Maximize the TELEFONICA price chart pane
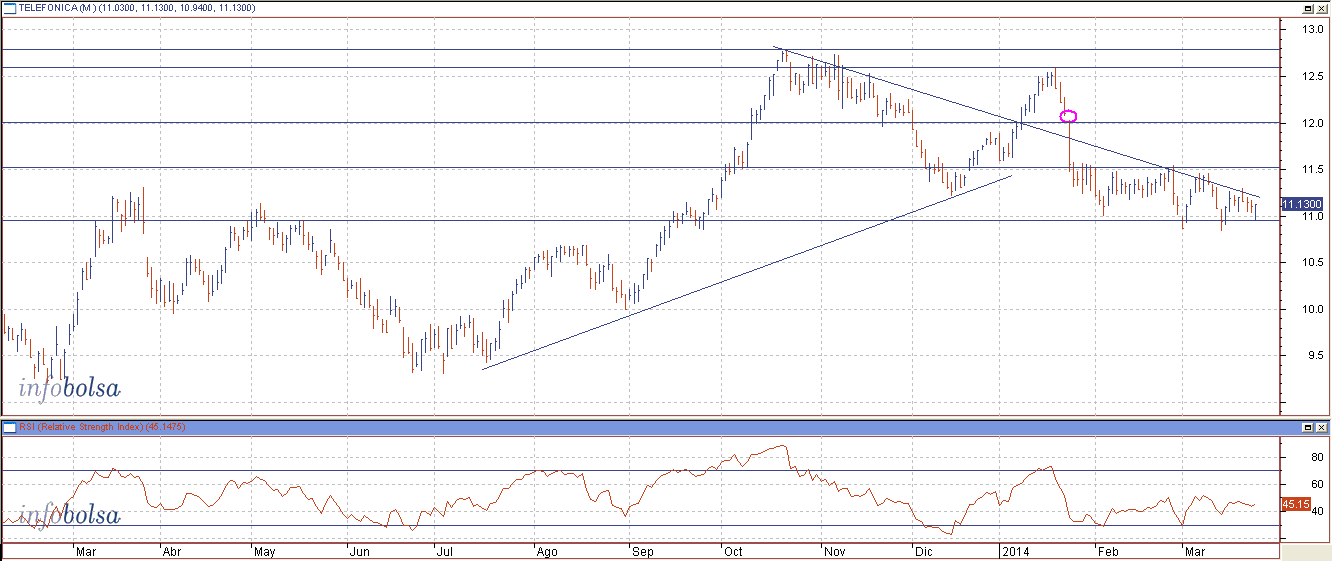The image size is (1332, 561). click(x=1307, y=7)
